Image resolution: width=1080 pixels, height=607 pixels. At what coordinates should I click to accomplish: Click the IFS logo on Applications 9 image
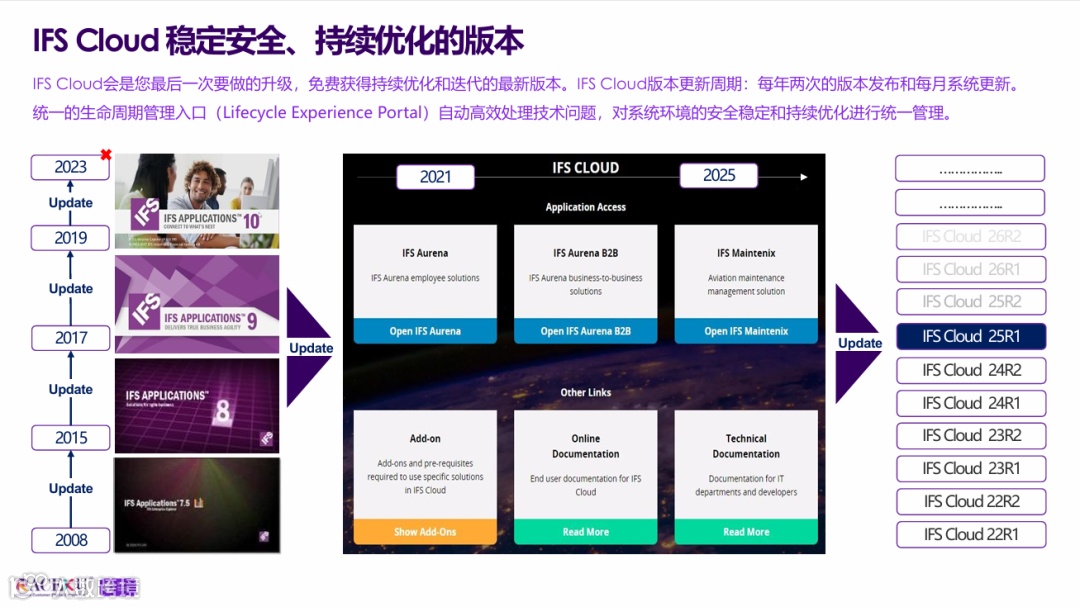146,311
